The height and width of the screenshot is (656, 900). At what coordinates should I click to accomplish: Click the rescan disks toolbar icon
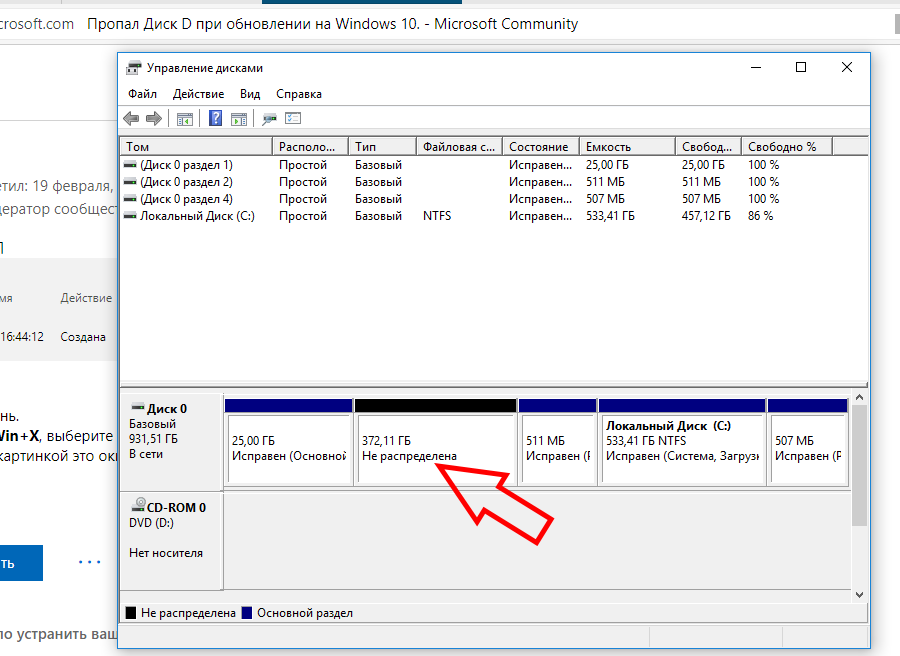click(x=269, y=119)
